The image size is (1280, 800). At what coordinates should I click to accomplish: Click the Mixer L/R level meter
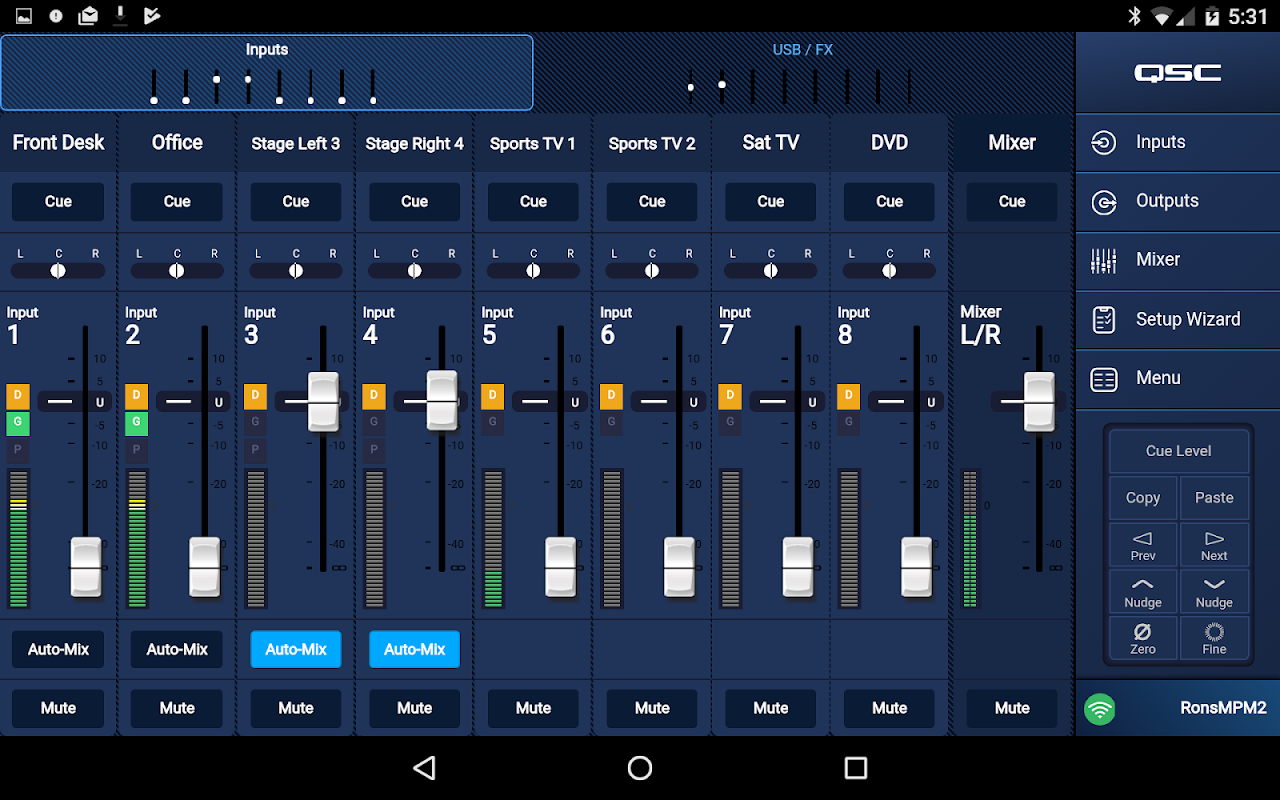pos(969,538)
